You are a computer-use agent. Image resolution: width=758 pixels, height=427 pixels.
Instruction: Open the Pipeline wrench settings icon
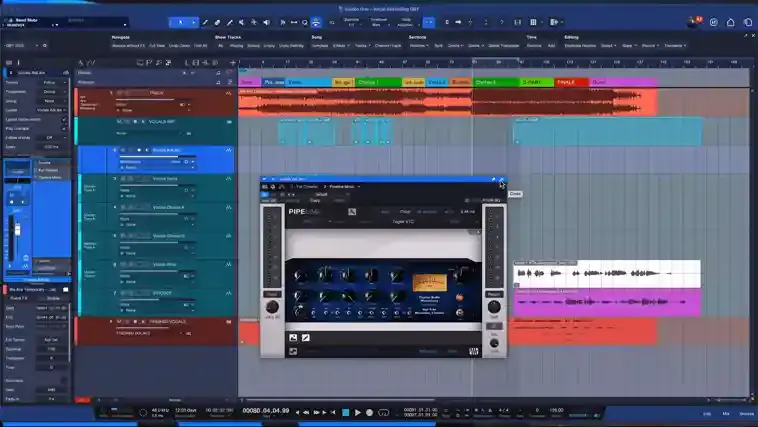pos(352,212)
